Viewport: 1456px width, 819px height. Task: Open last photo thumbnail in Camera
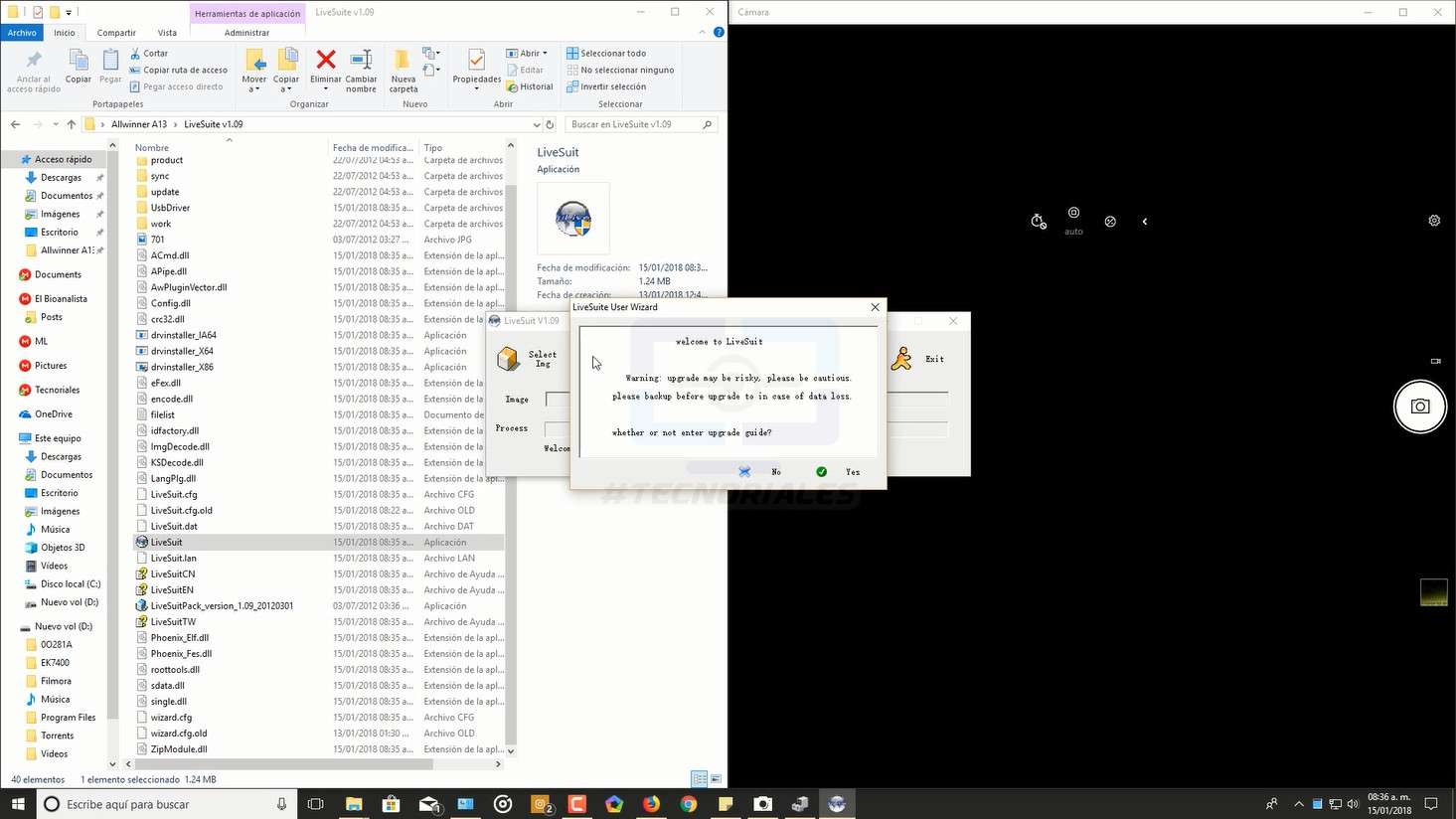(1434, 592)
